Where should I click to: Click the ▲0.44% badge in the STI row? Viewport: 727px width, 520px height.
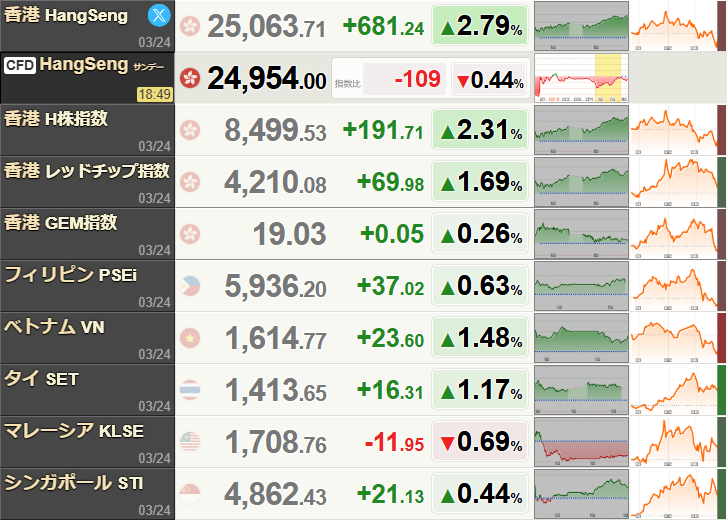(480, 493)
